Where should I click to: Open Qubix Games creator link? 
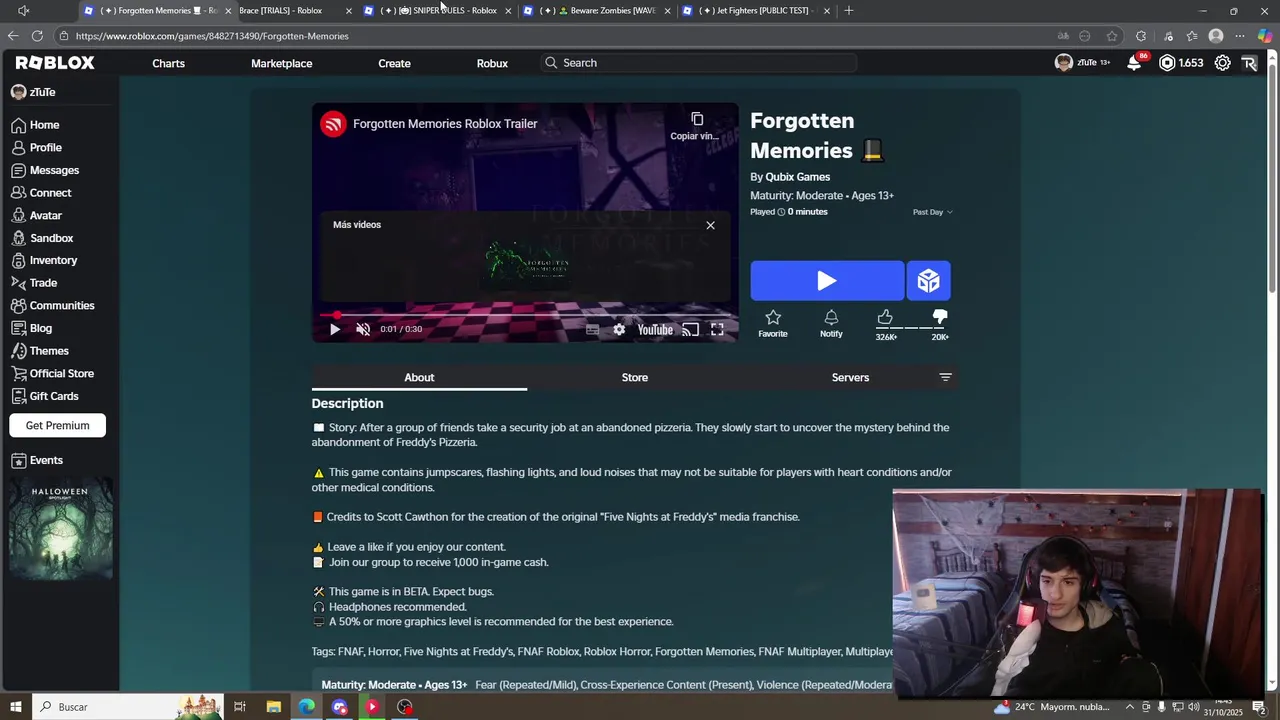click(797, 177)
